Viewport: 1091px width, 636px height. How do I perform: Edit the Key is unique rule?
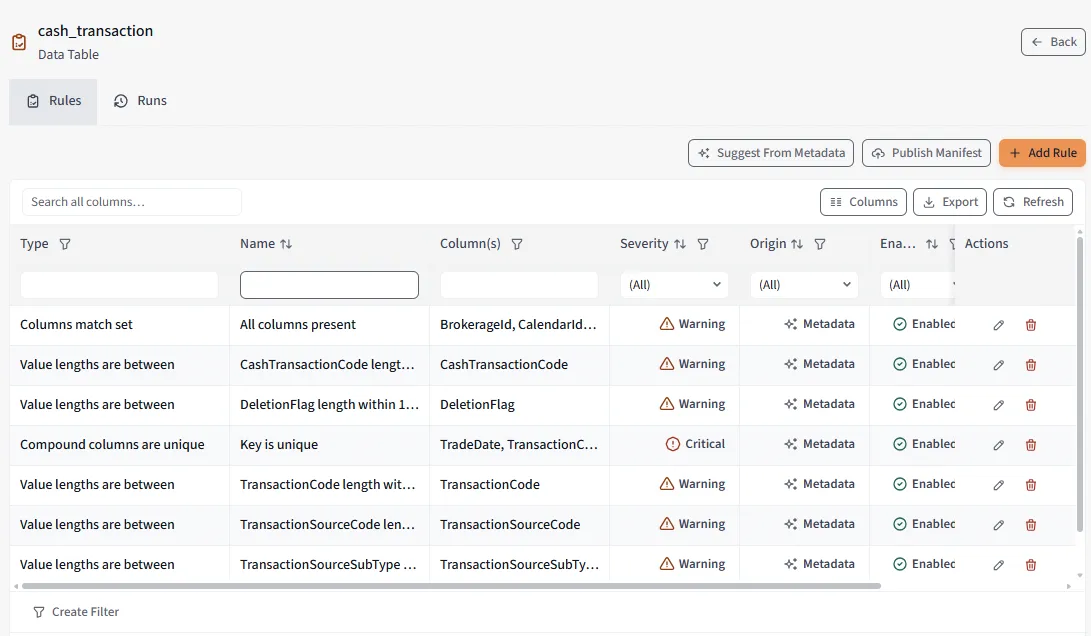[x=998, y=445]
